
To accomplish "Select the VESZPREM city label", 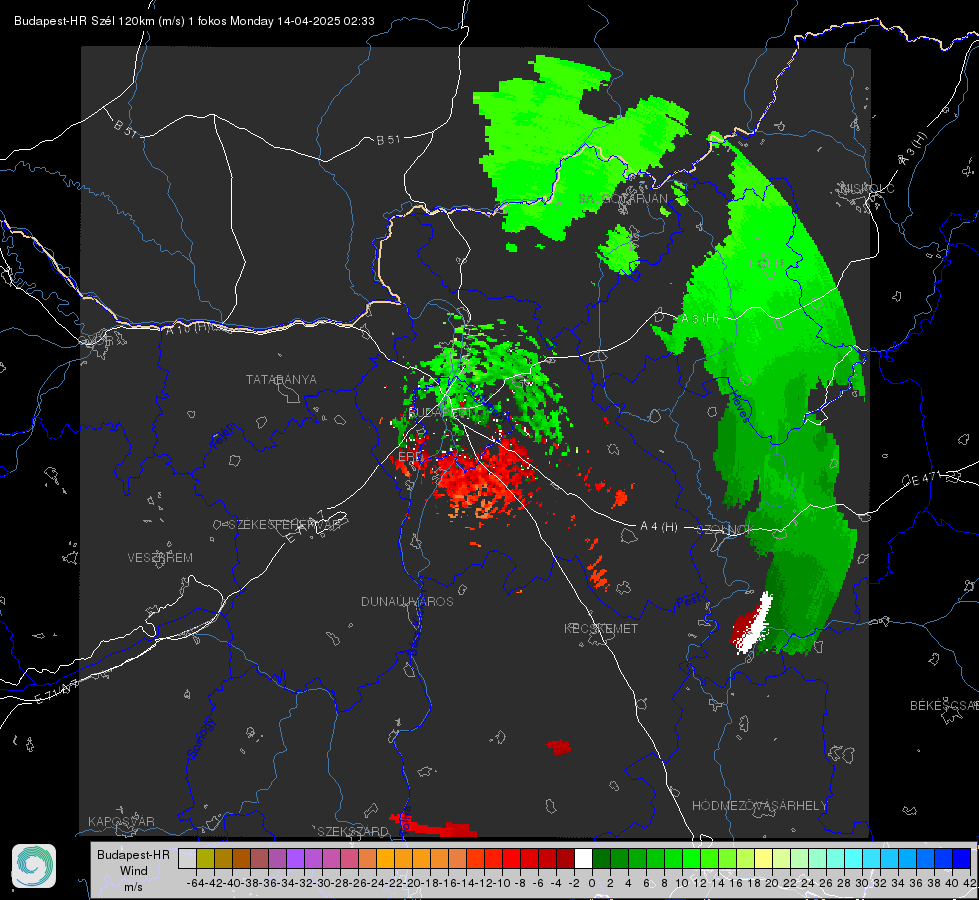I will (x=160, y=558).
